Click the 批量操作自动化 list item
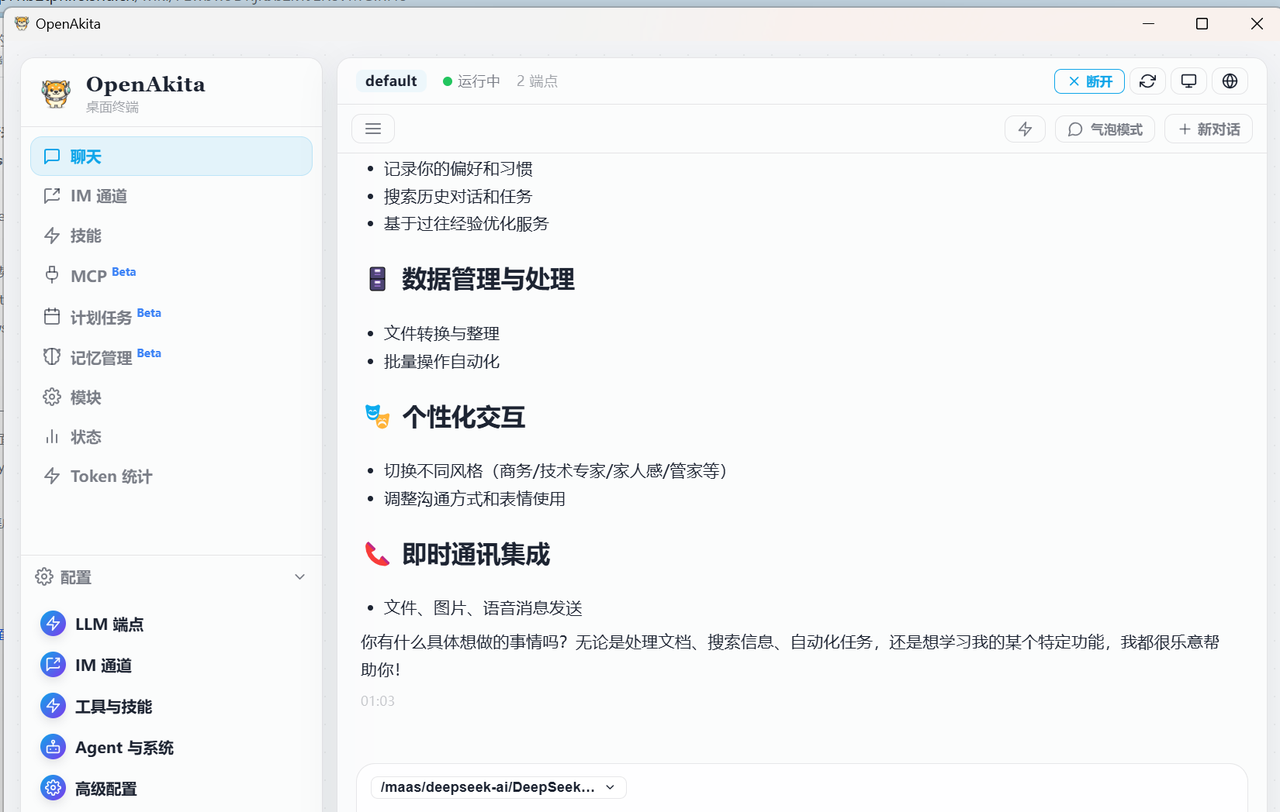 (x=441, y=361)
